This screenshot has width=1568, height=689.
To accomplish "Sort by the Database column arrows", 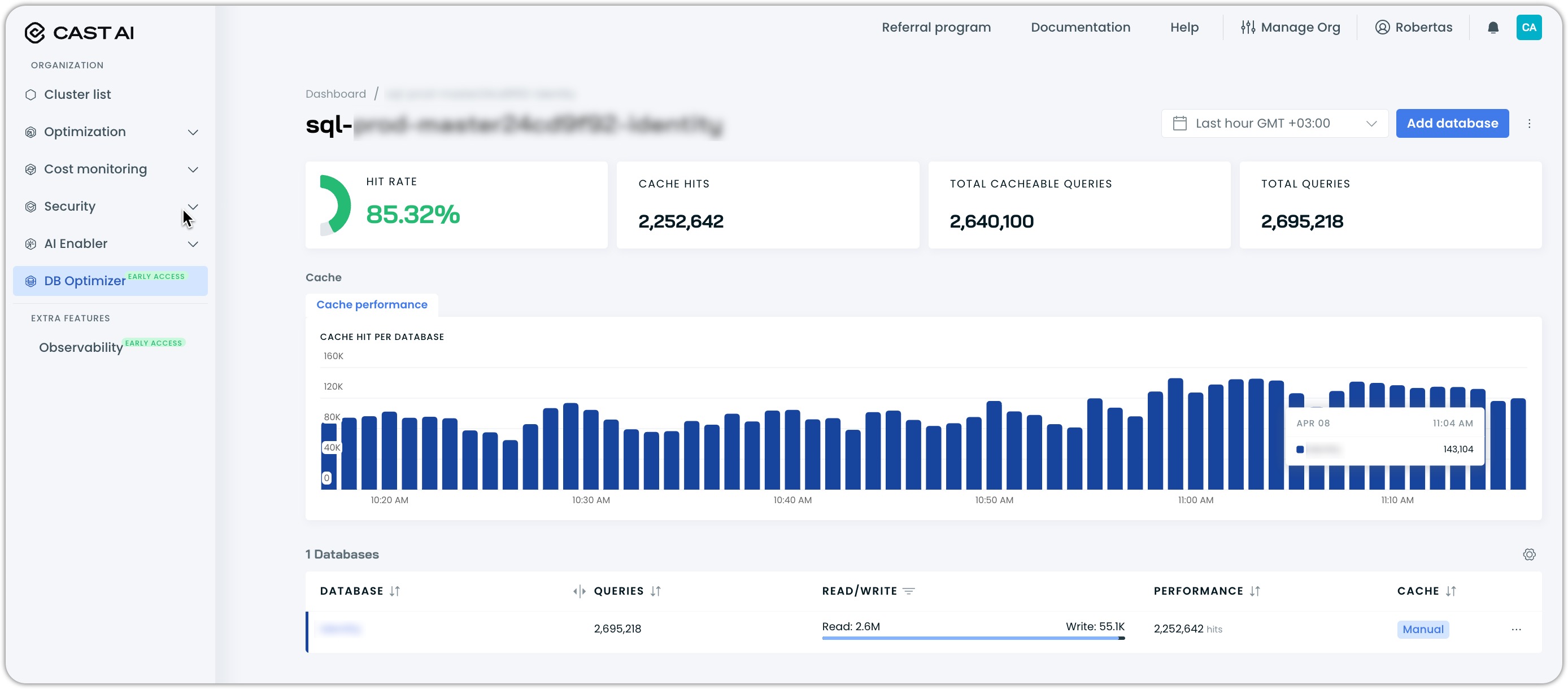I will (x=394, y=590).
